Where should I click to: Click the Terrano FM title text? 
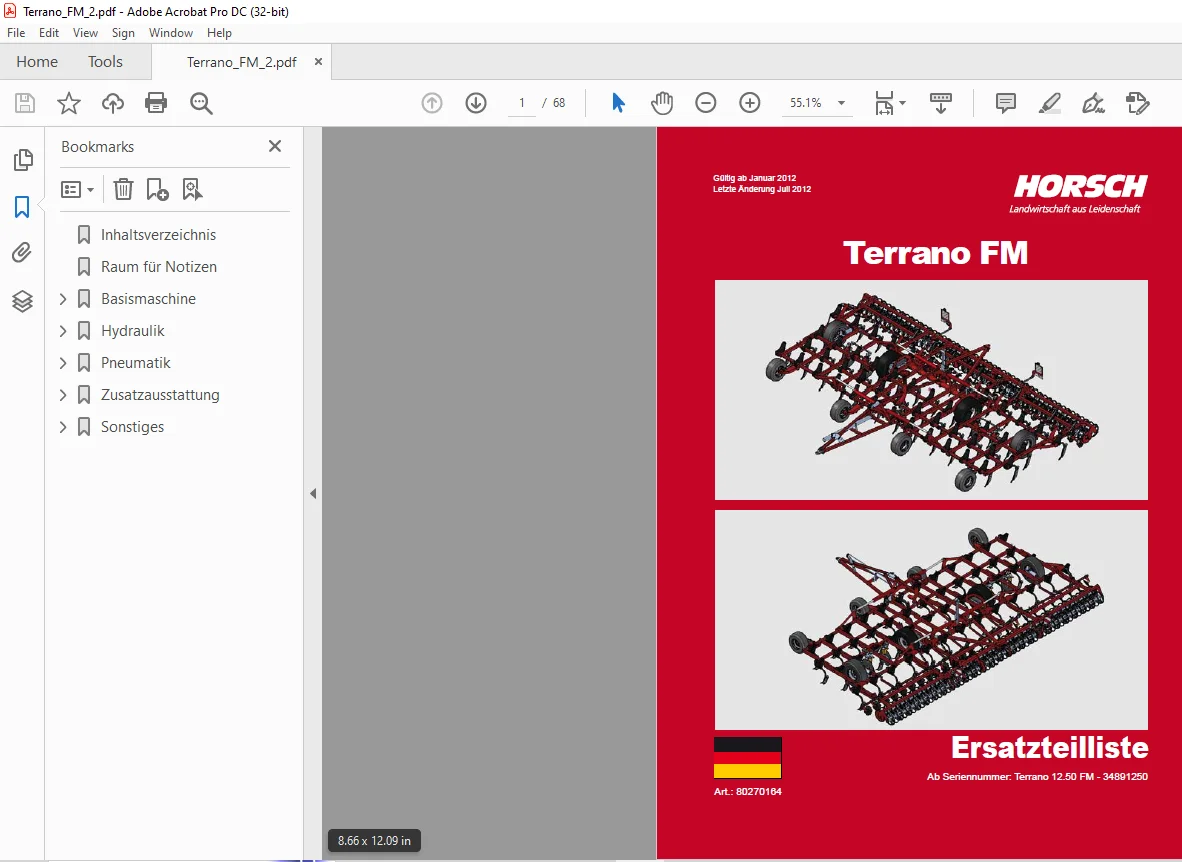click(935, 253)
